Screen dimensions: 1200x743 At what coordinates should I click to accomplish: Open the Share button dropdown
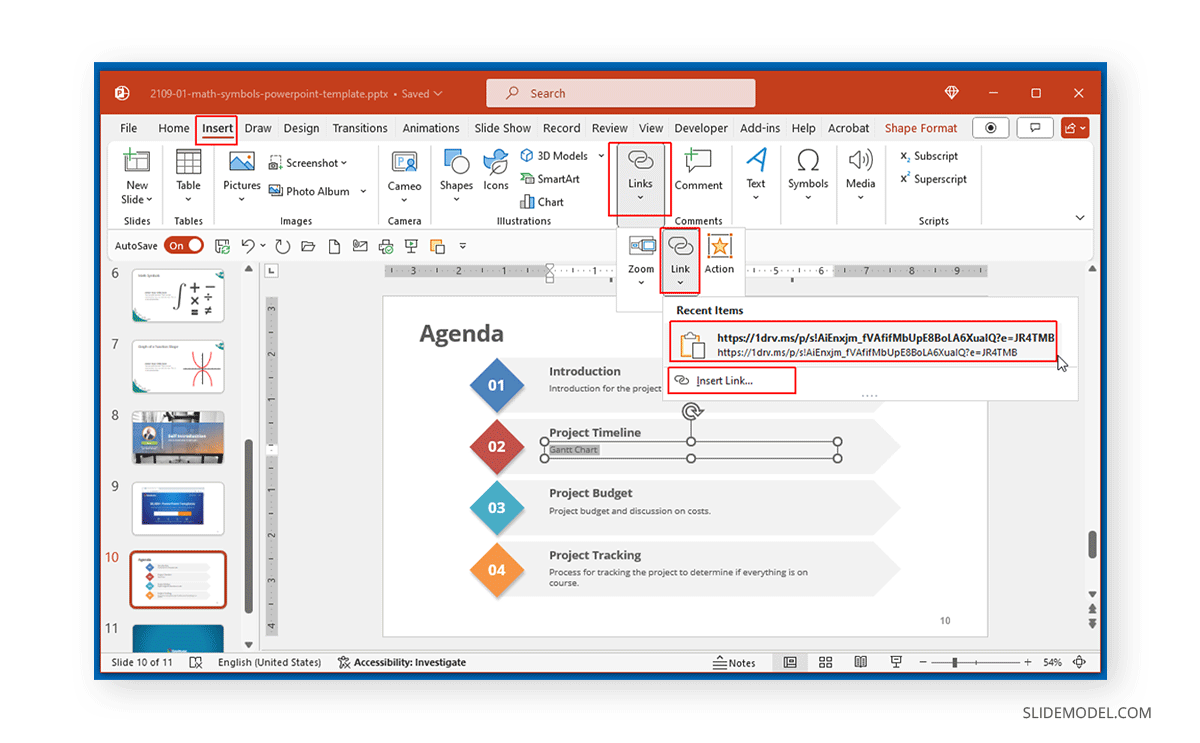tap(1075, 128)
